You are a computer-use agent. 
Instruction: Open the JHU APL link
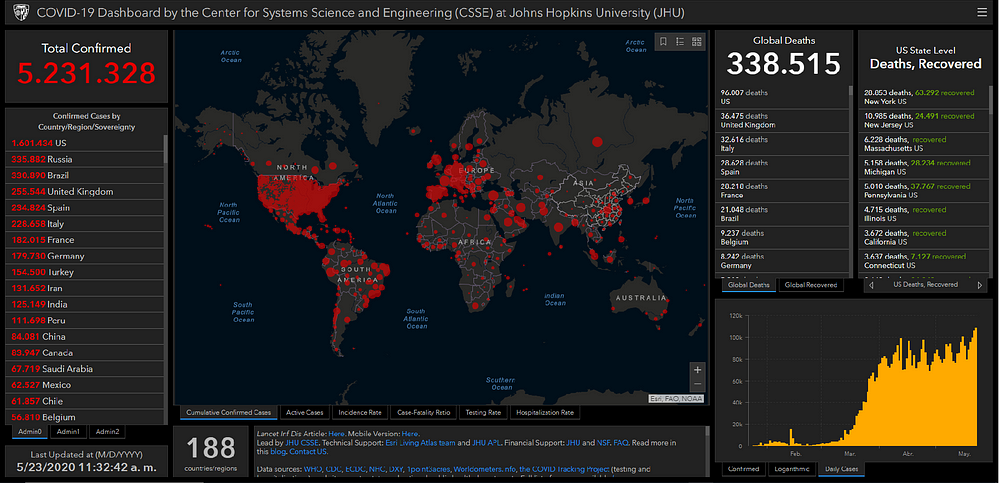487,442
